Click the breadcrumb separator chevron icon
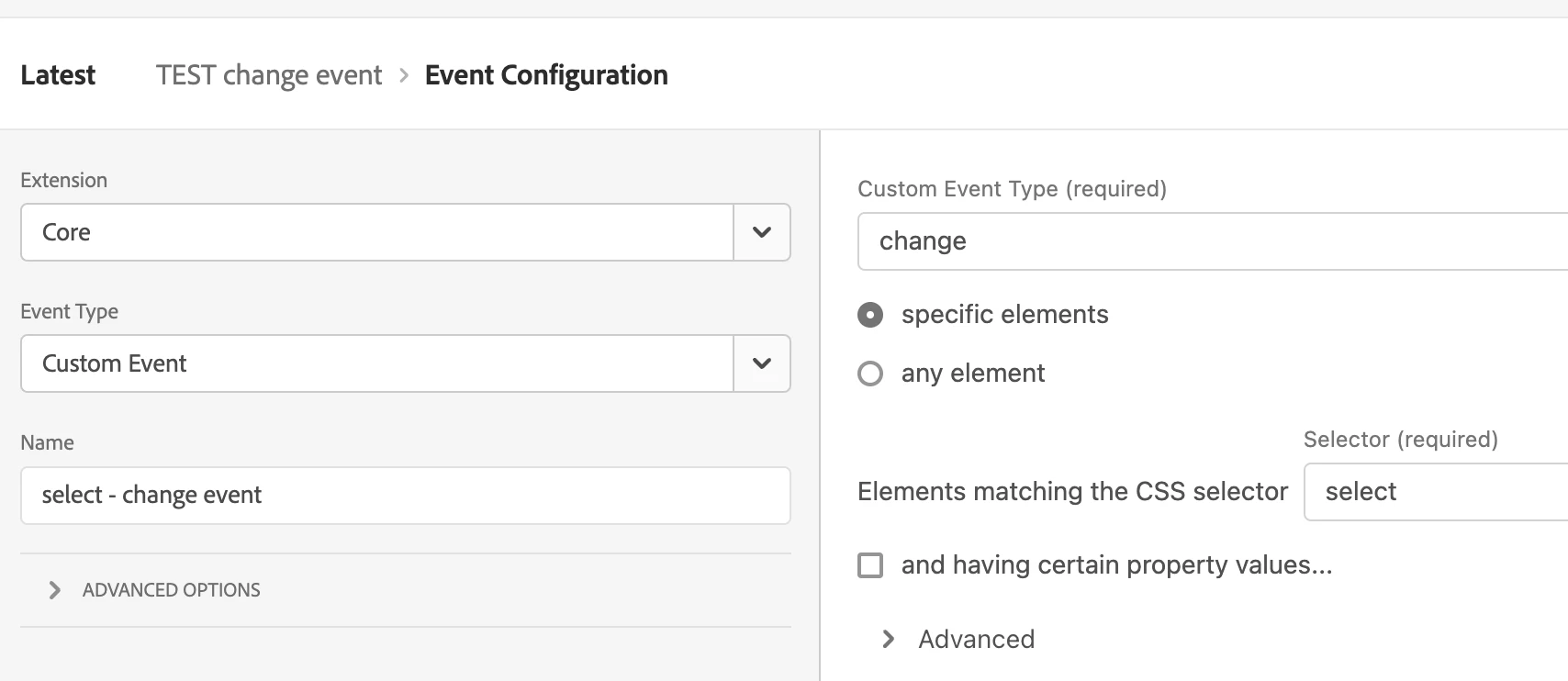 (404, 75)
